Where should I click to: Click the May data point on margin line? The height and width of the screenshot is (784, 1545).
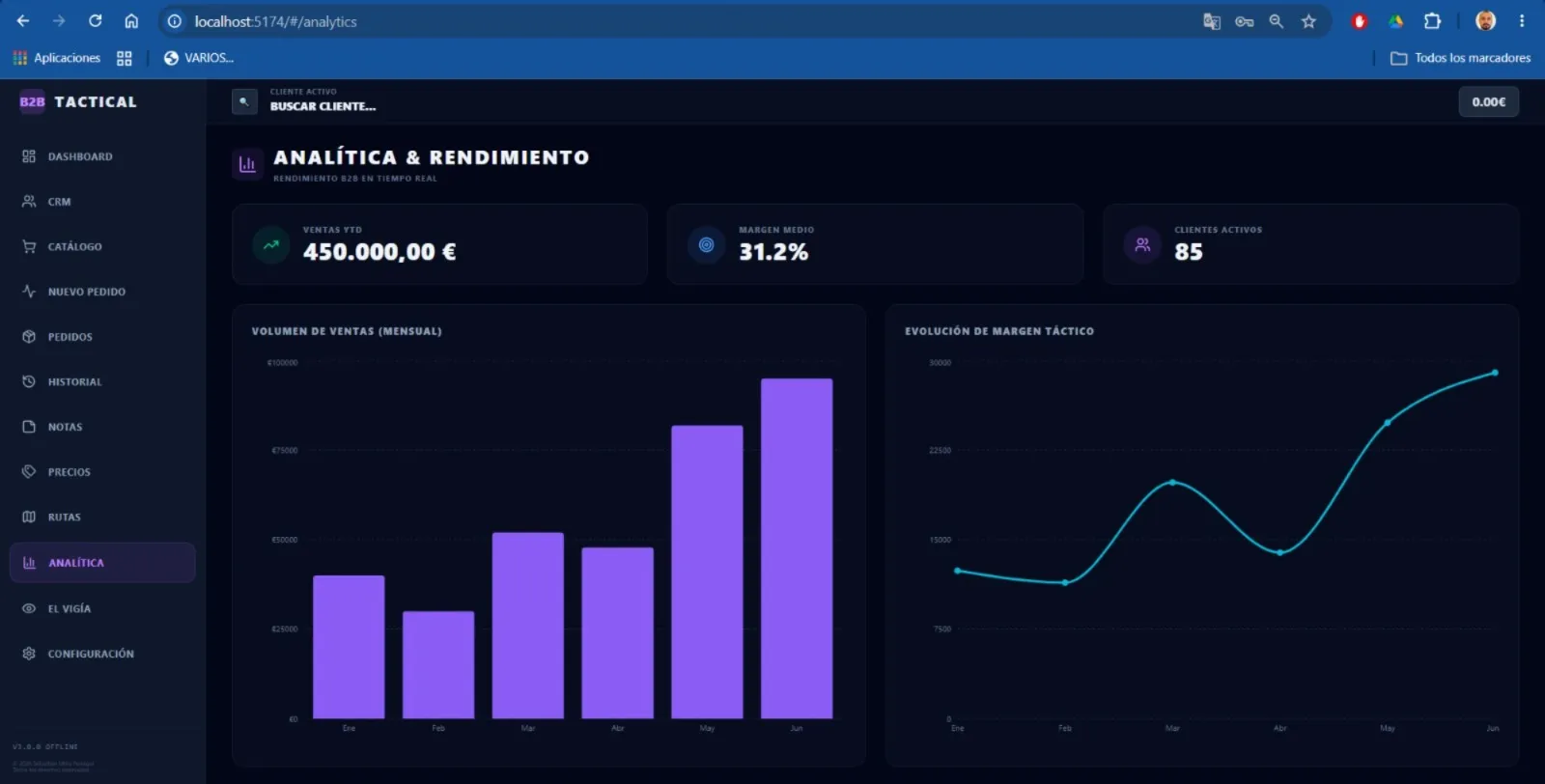pos(1388,422)
